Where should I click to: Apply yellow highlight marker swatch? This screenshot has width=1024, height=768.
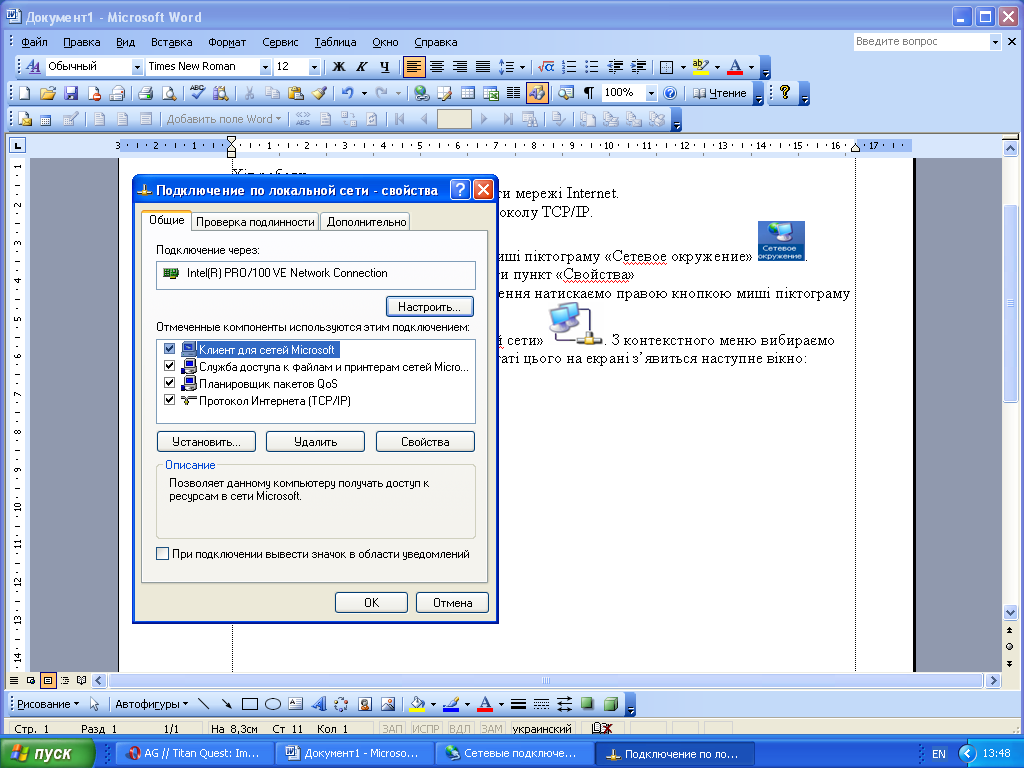701,67
